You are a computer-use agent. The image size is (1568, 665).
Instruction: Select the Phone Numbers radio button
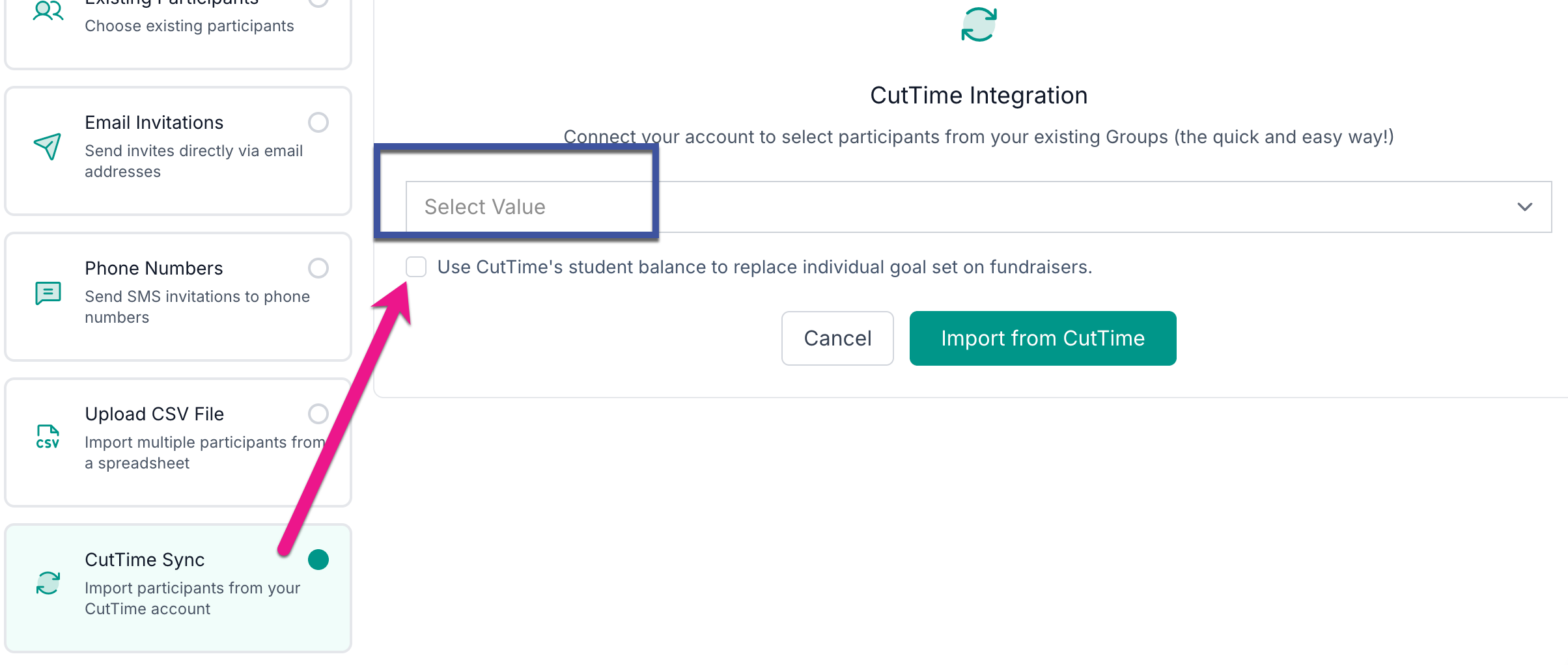point(318,268)
